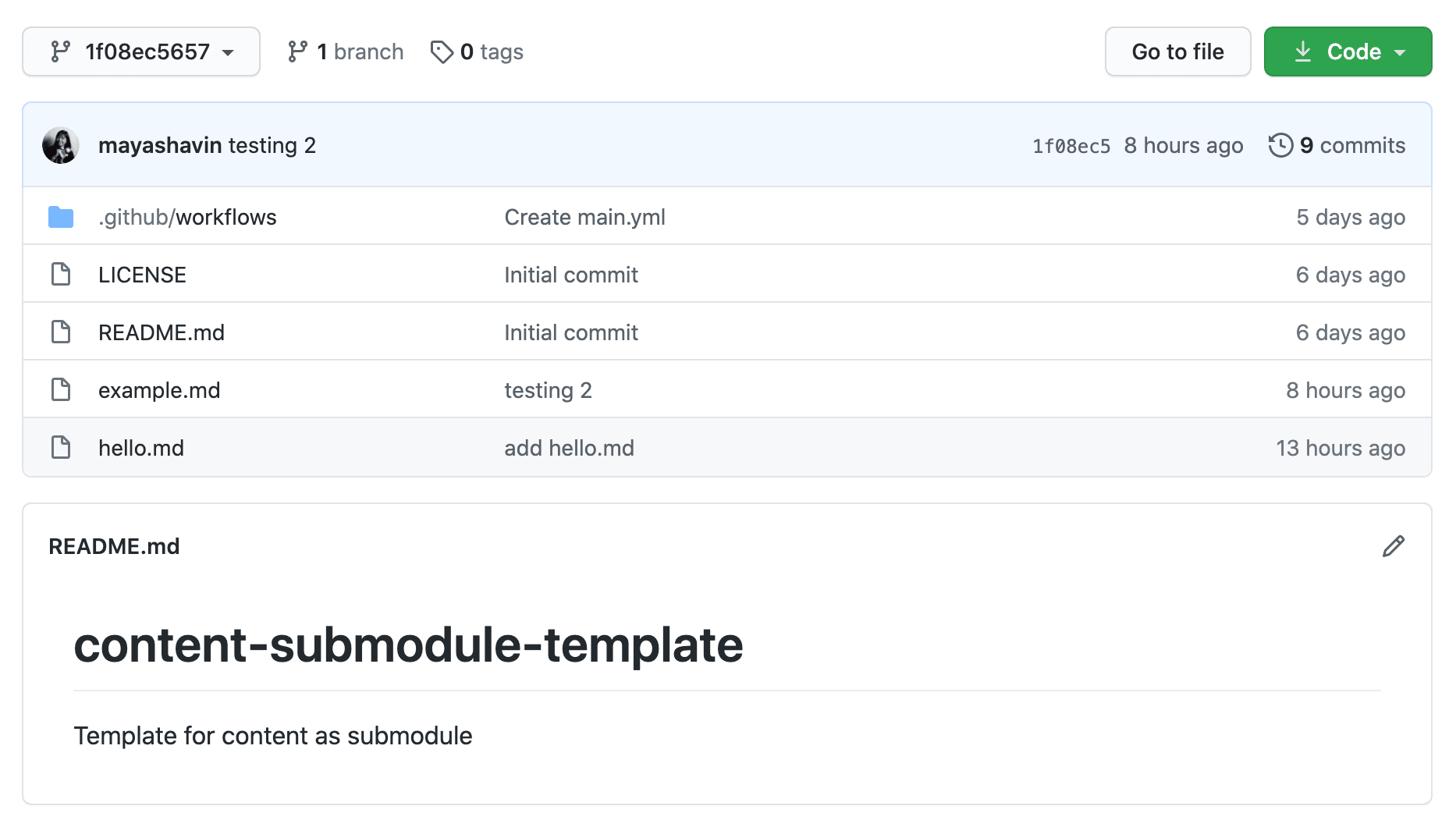
Task: Click the file icon next to LICENSE
Action: [61, 274]
